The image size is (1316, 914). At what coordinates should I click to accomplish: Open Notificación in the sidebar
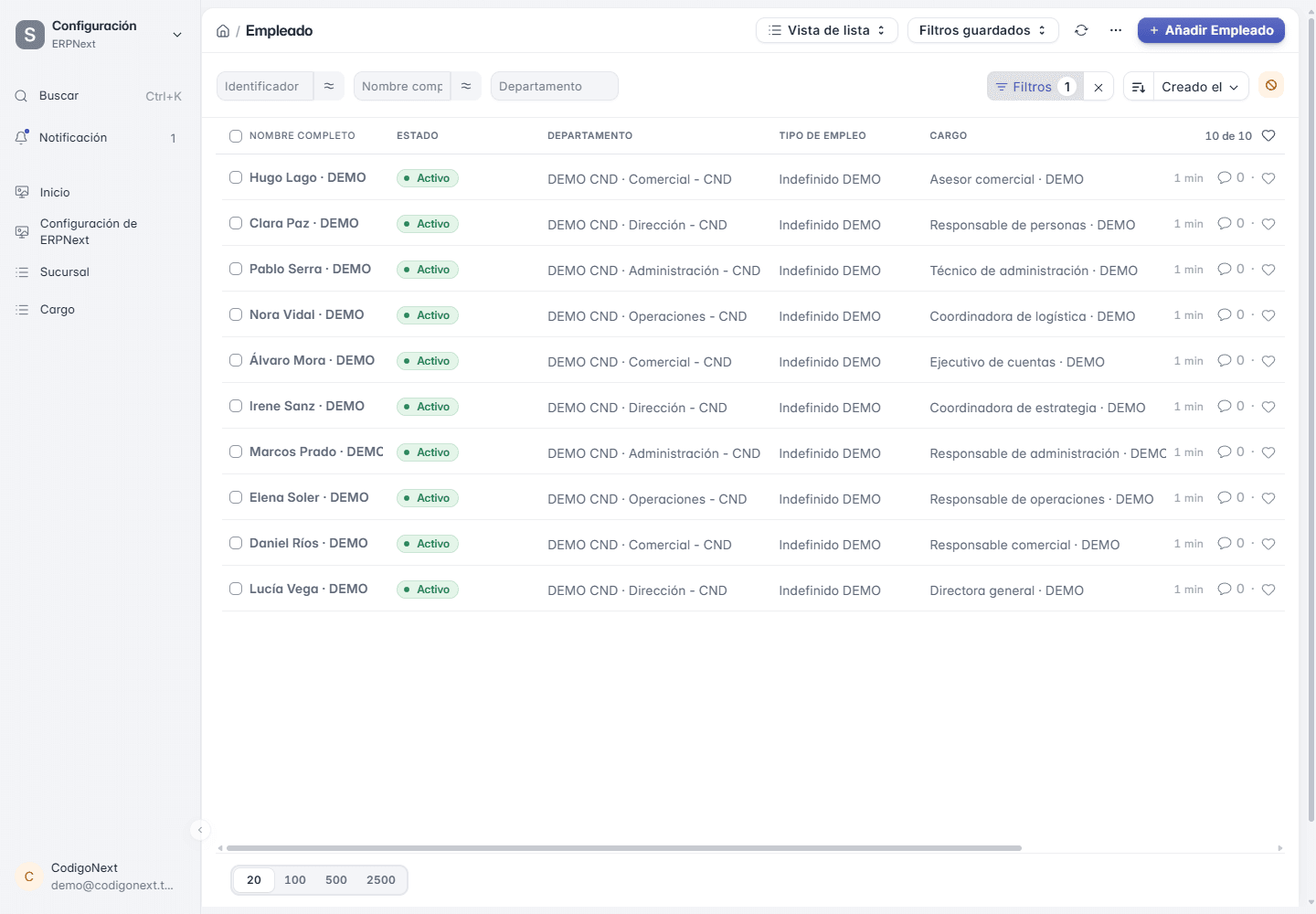tap(99, 138)
